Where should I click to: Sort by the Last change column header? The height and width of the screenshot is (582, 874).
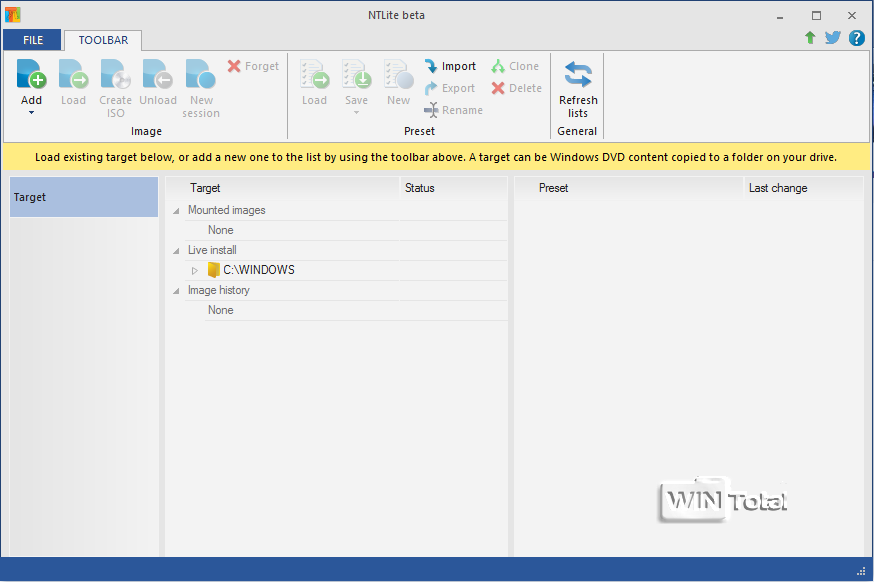[x=803, y=188]
